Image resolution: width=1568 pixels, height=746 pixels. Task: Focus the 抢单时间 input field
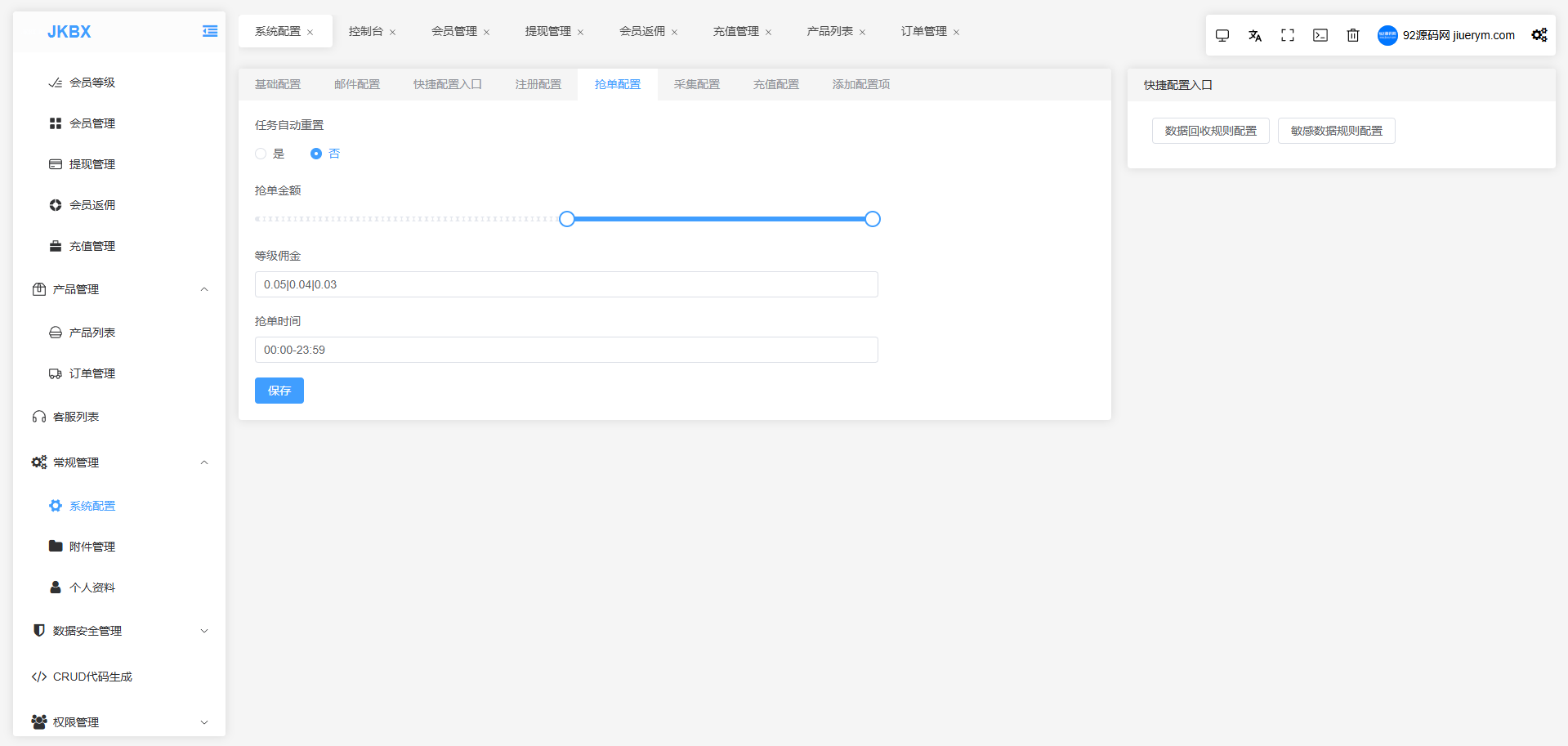pyautogui.click(x=566, y=350)
